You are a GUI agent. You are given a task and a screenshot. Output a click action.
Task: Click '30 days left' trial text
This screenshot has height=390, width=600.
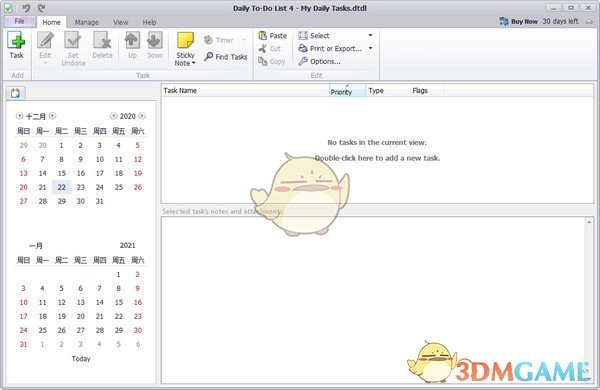click(x=560, y=21)
